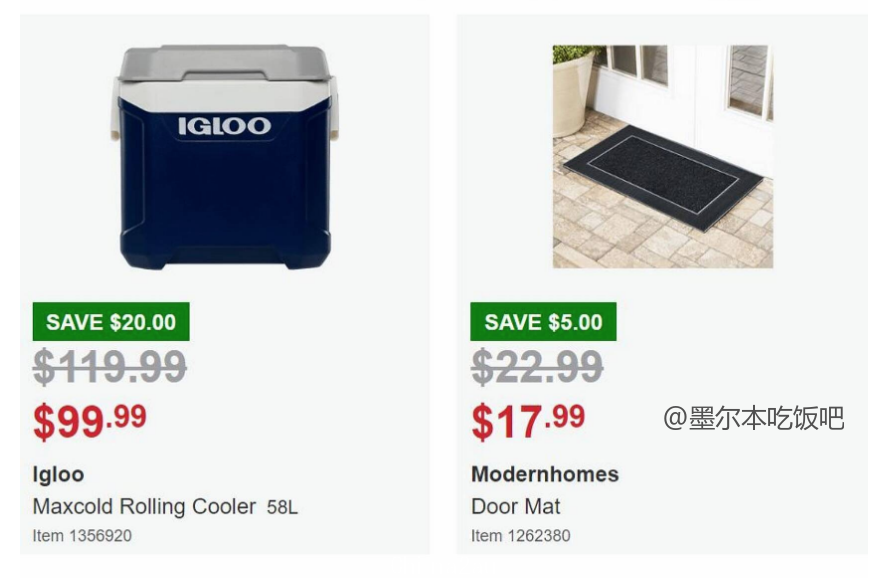Open the door mat product photo
Viewport: 886px width, 578px height.
[x=662, y=157]
